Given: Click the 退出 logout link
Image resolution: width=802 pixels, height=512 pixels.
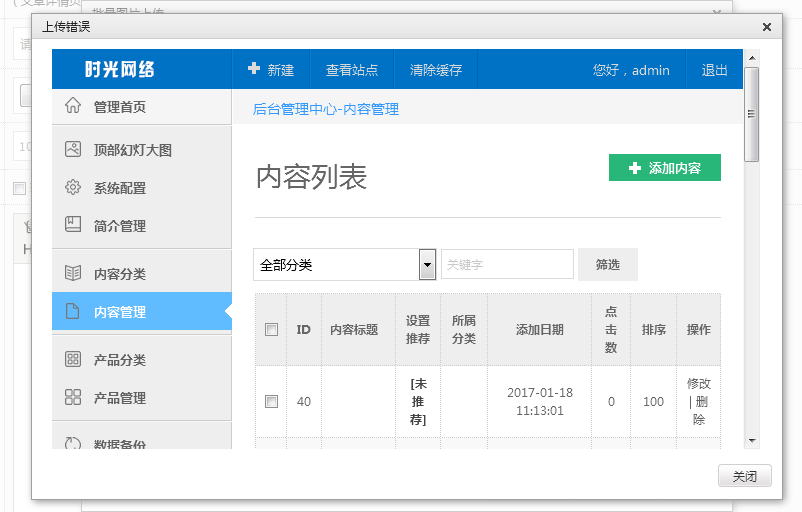Looking at the screenshot, I should (x=715, y=70).
